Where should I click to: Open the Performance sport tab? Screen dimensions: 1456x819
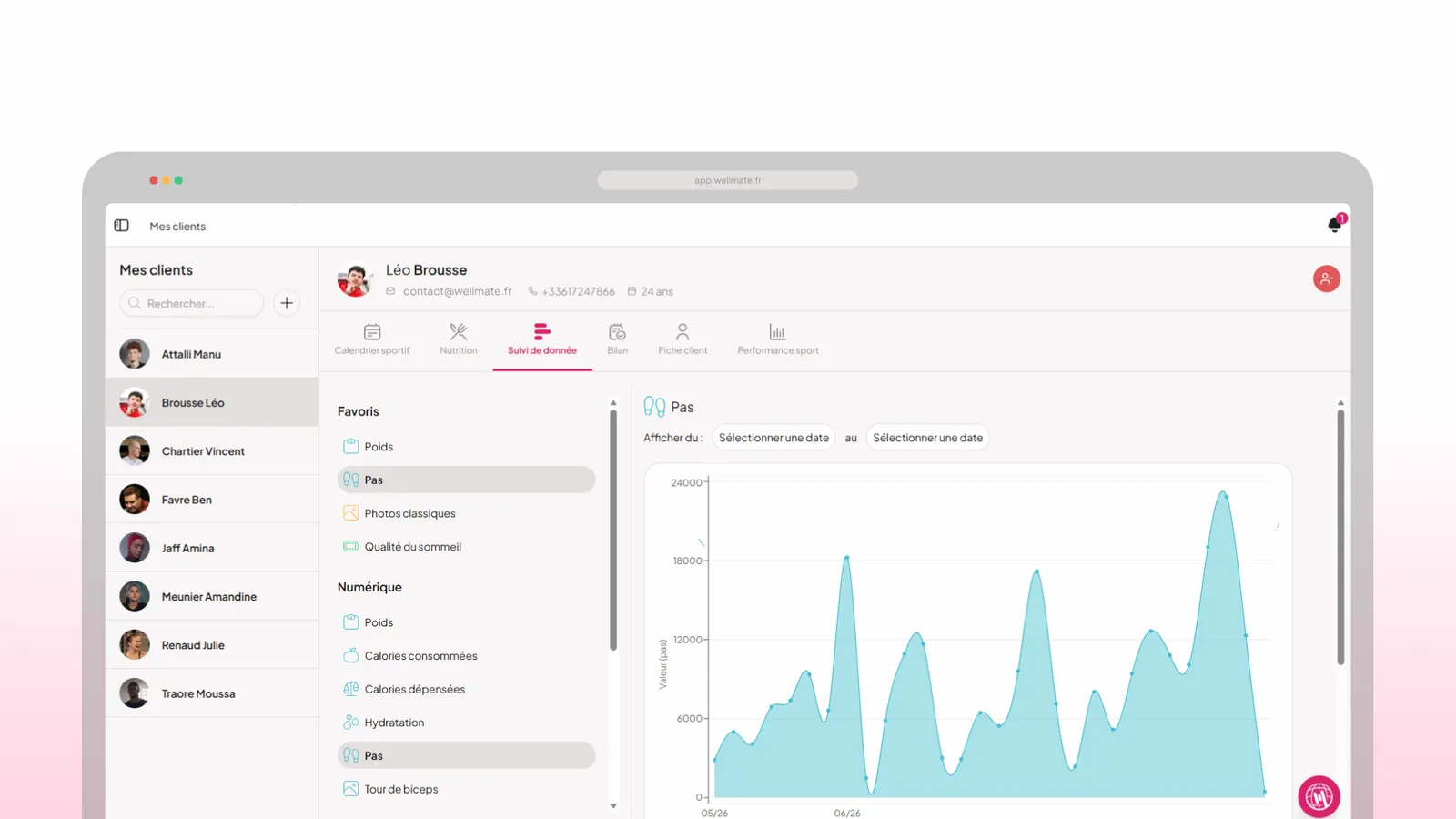pyautogui.click(x=778, y=339)
